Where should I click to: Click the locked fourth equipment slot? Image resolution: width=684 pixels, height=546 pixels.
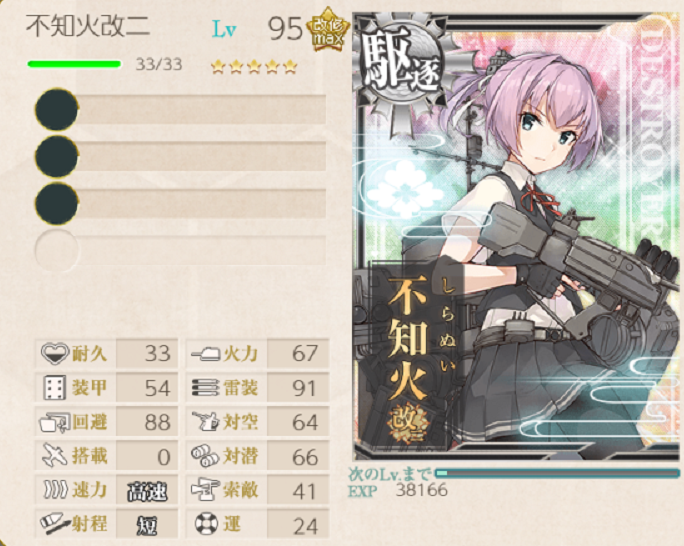tap(181, 250)
